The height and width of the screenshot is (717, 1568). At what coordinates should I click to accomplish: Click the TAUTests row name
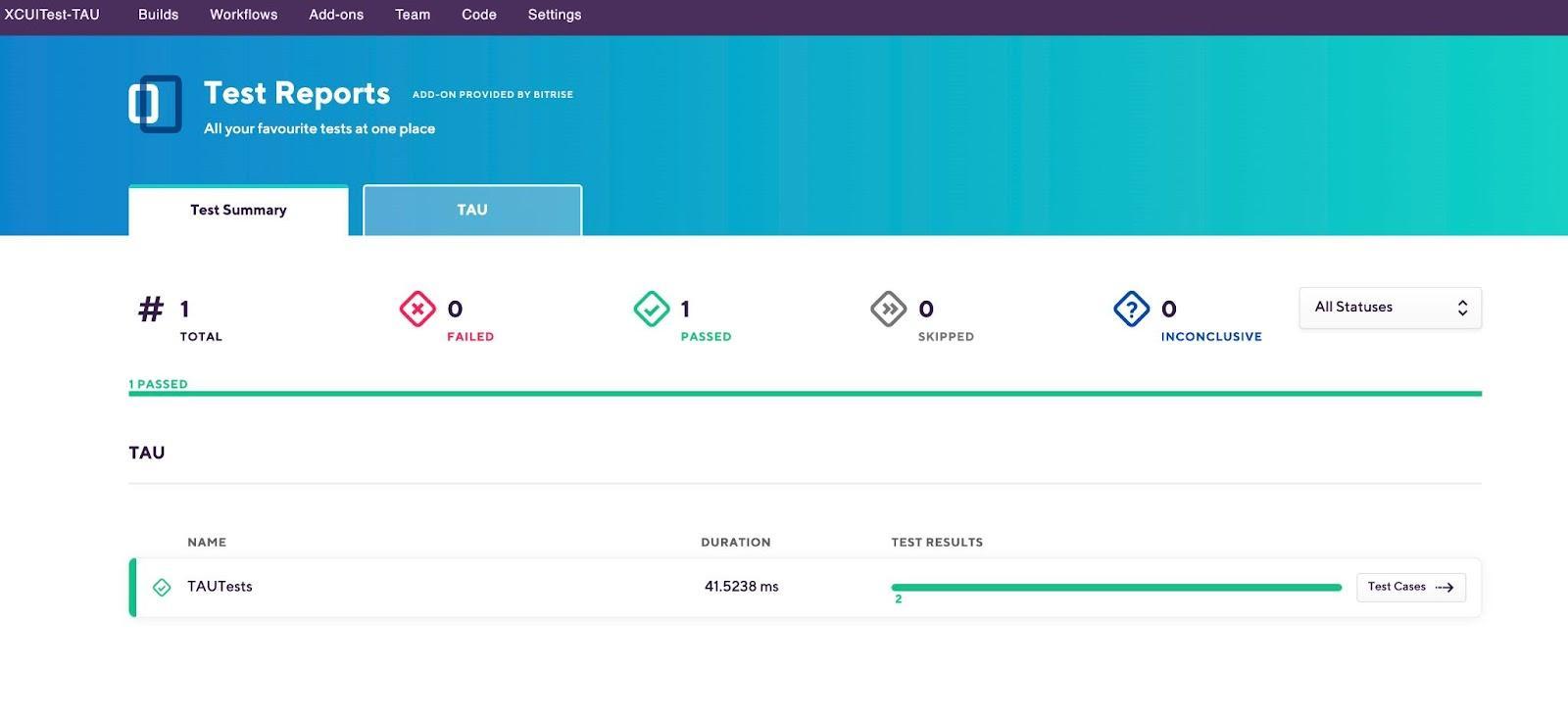pos(220,587)
